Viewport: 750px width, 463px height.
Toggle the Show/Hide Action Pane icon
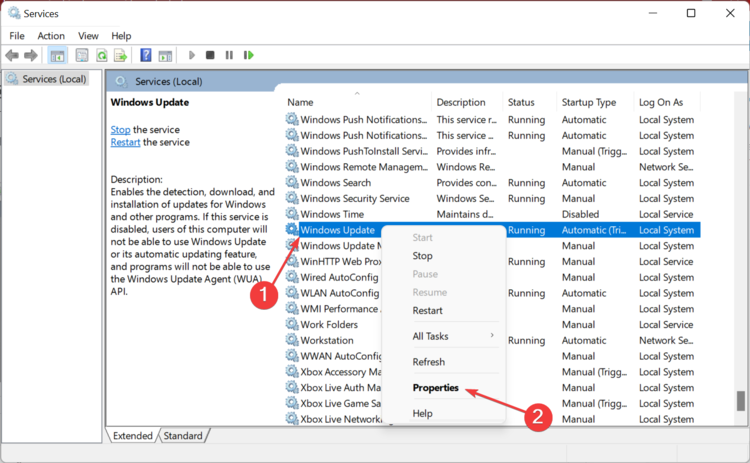[x=165, y=56]
